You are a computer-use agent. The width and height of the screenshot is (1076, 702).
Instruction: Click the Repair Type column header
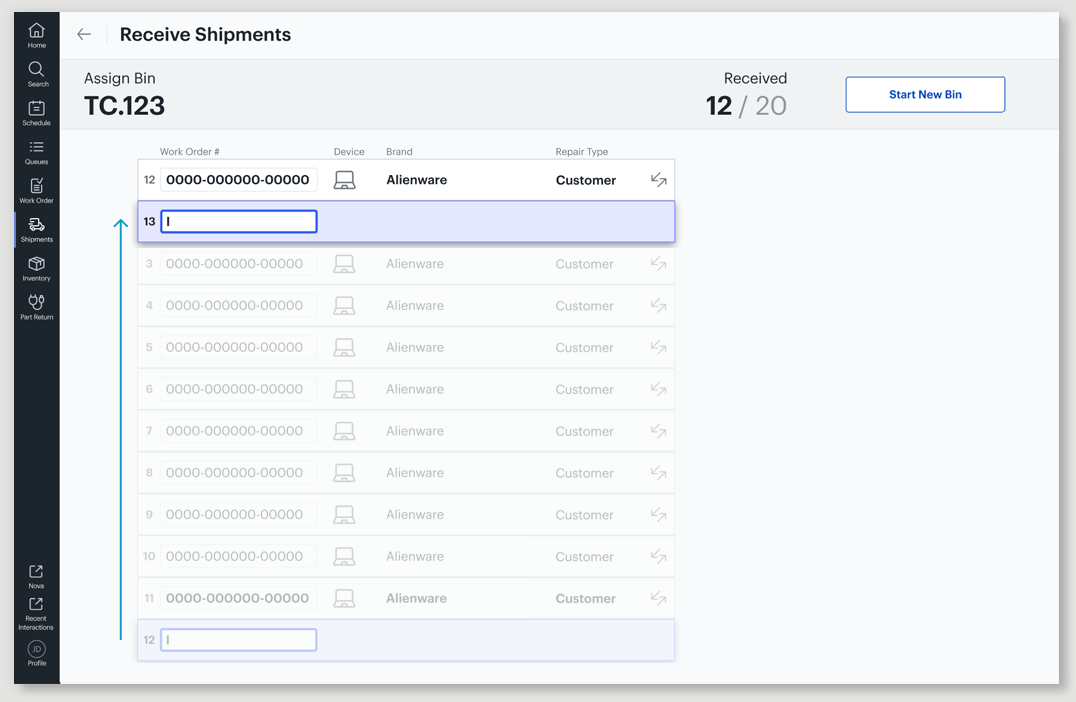pos(582,152)
